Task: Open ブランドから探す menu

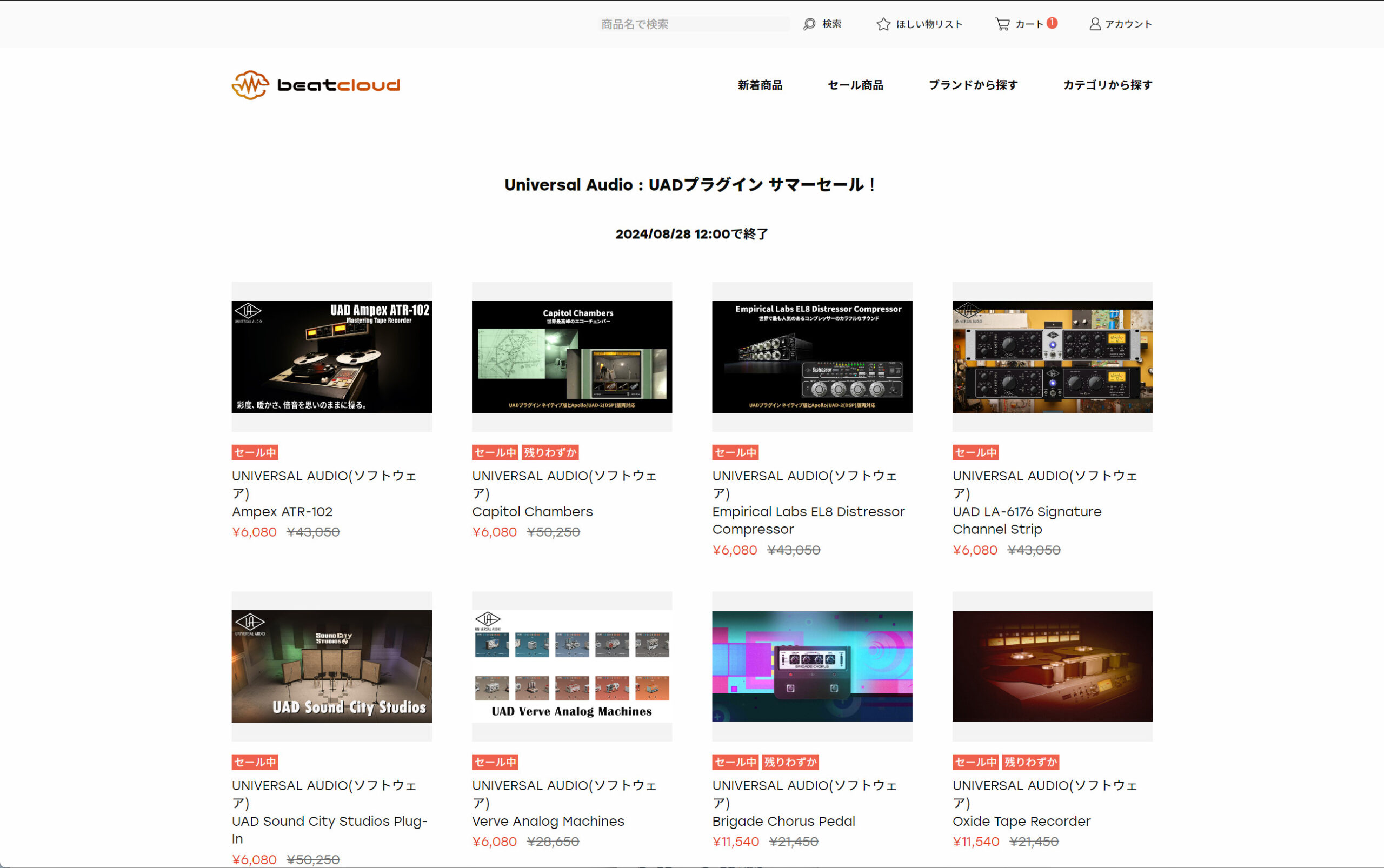Action: tap(973, 85)
